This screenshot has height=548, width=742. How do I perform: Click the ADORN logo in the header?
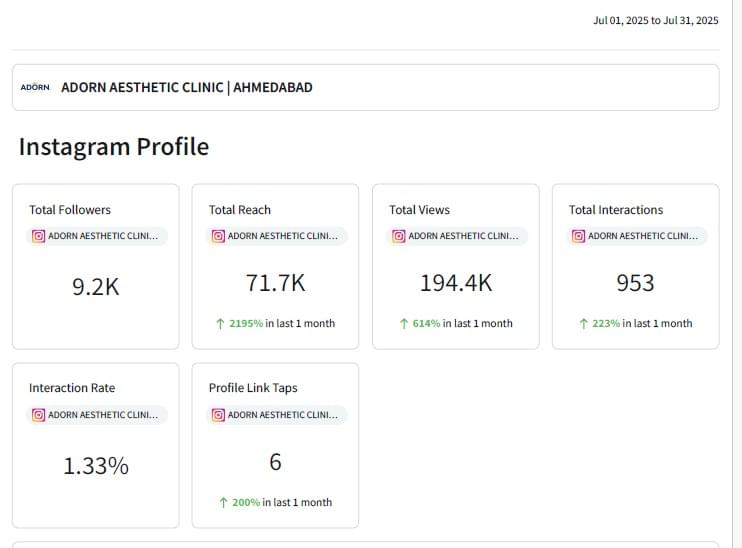point(35,88)
